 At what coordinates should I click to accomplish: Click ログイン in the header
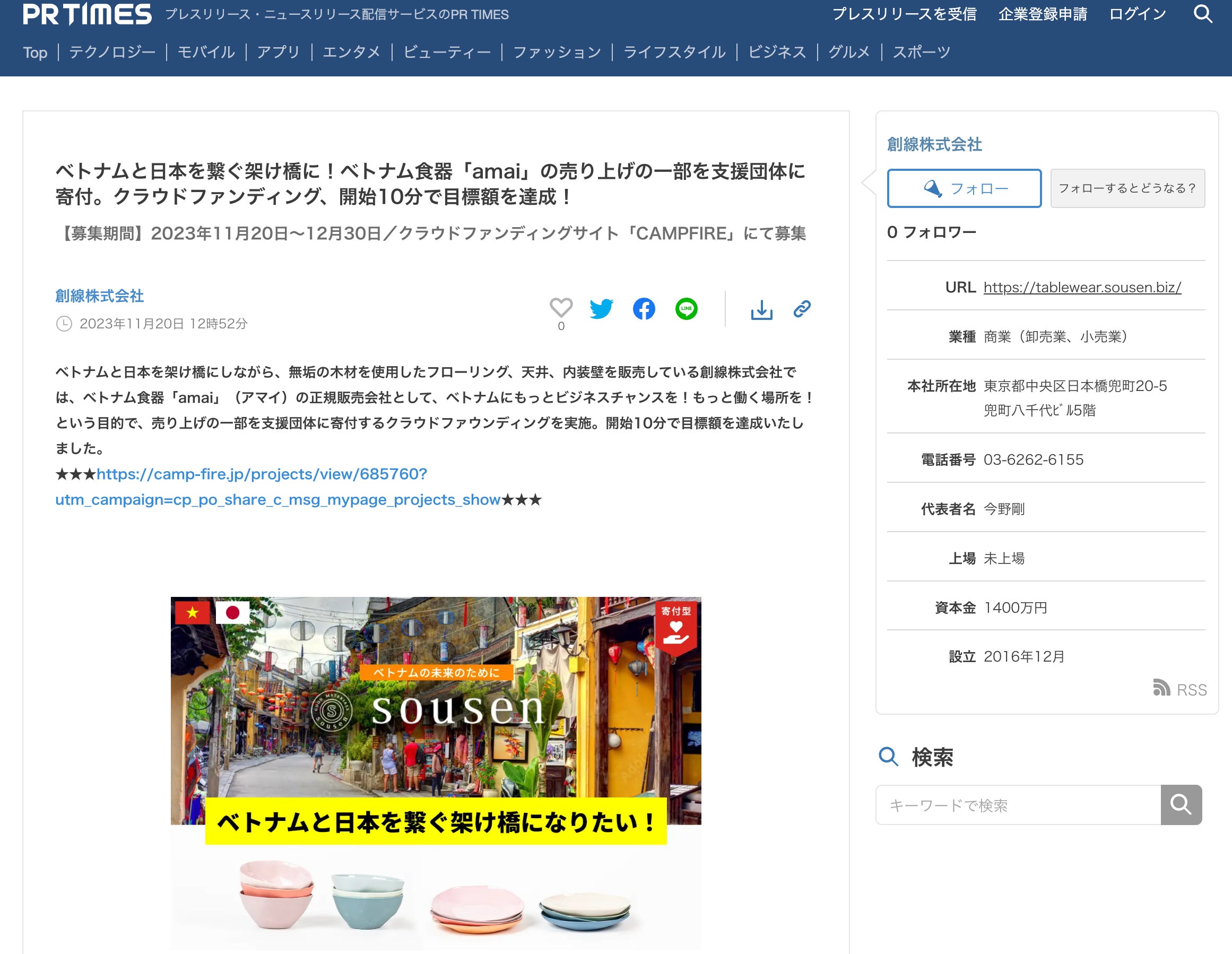tap(1137, 14)
